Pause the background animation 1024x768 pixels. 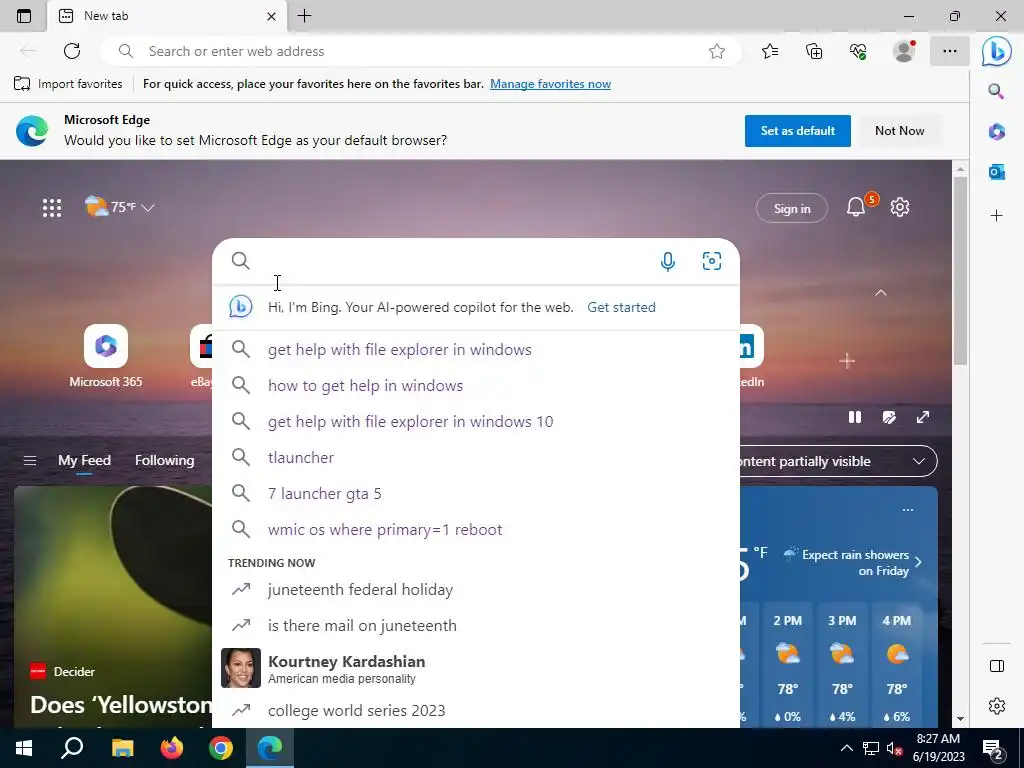pyautogui.click(x=854, y=417)
